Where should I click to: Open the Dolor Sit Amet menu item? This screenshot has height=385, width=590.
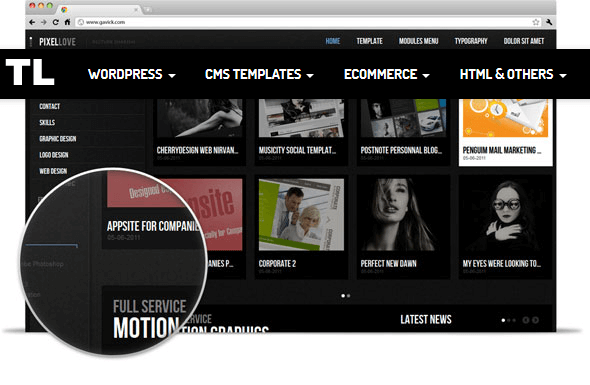524,41
